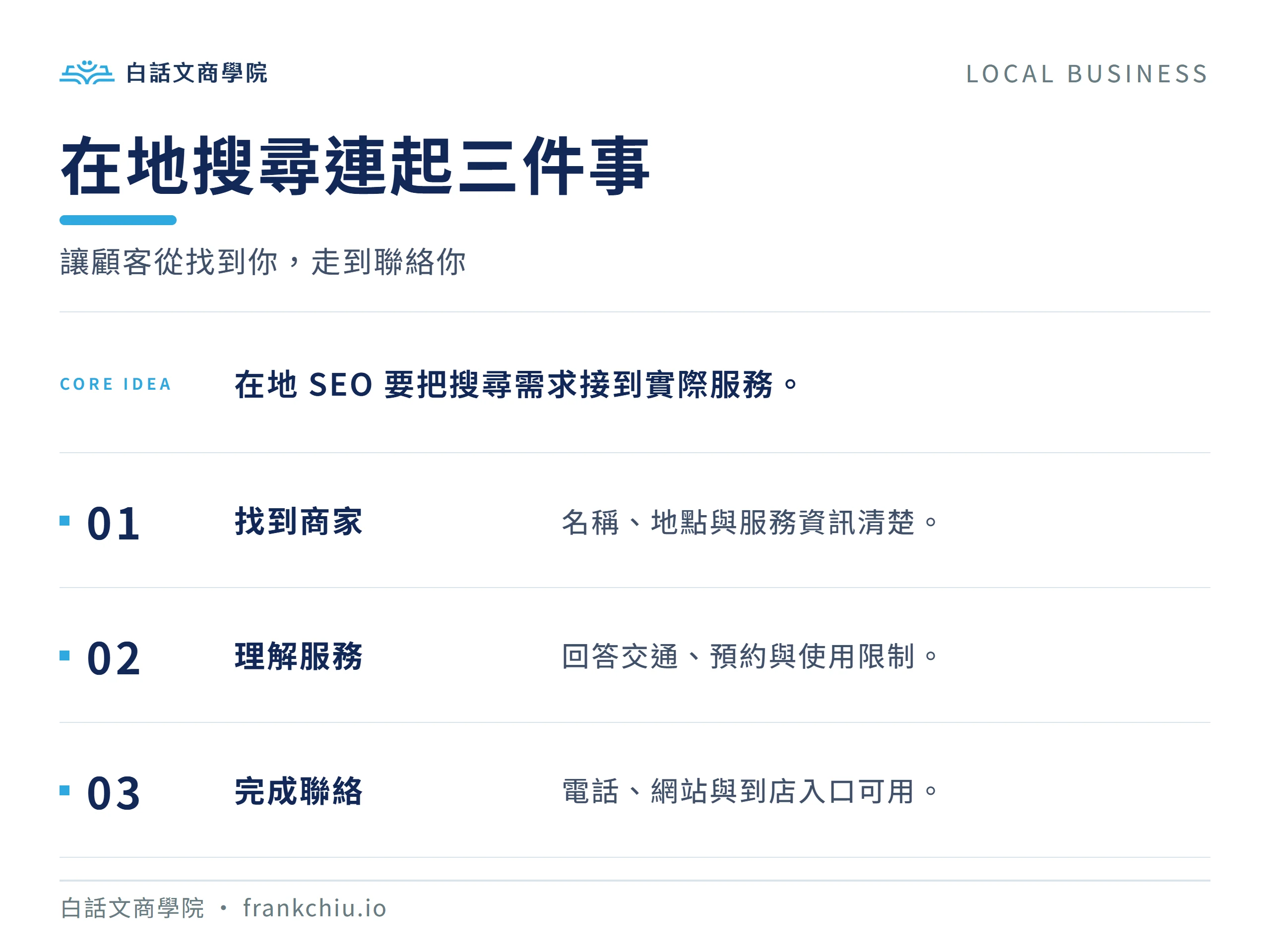The width and height of the screenshot is (1270, 952).
Task: Click the subtitle 讓顧客從找到你，走到聯絡你
Action: [x=263, y=262]
